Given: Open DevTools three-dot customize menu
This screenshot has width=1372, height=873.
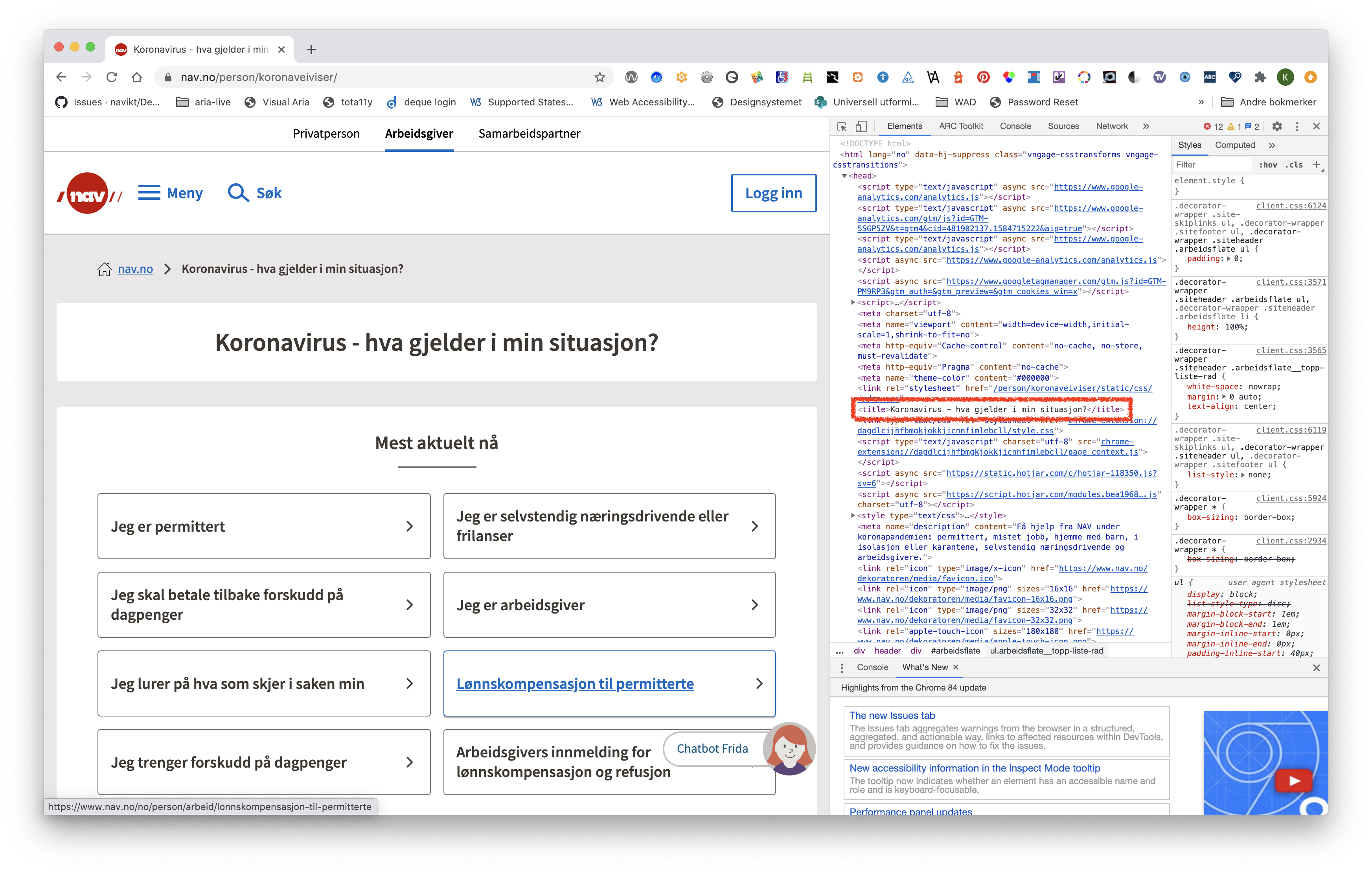Looking at the screenshot, I should 1297,127.
